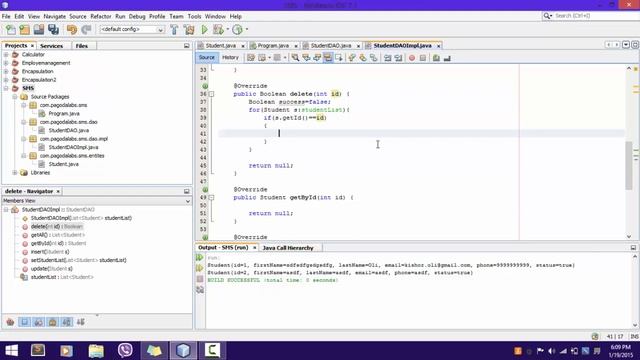Toggle Show Static Members filter in Navigator

coord(39,322)
